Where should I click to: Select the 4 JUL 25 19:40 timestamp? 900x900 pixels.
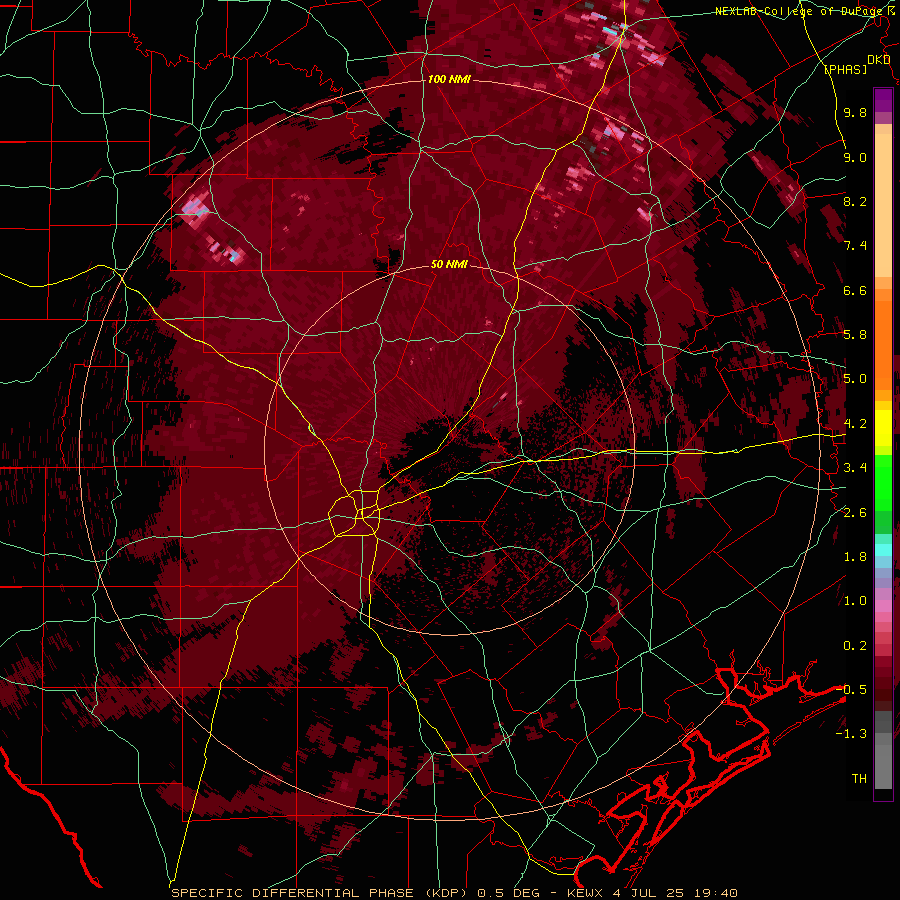click(675, 893)
